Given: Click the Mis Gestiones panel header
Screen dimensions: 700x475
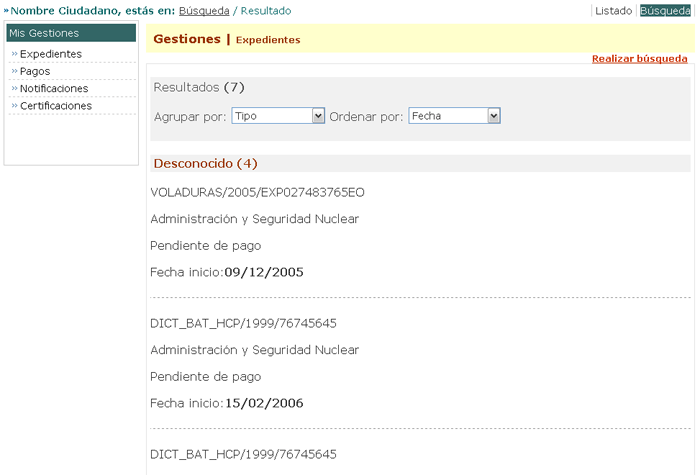Looking at the screenshot, I should 70,33.
